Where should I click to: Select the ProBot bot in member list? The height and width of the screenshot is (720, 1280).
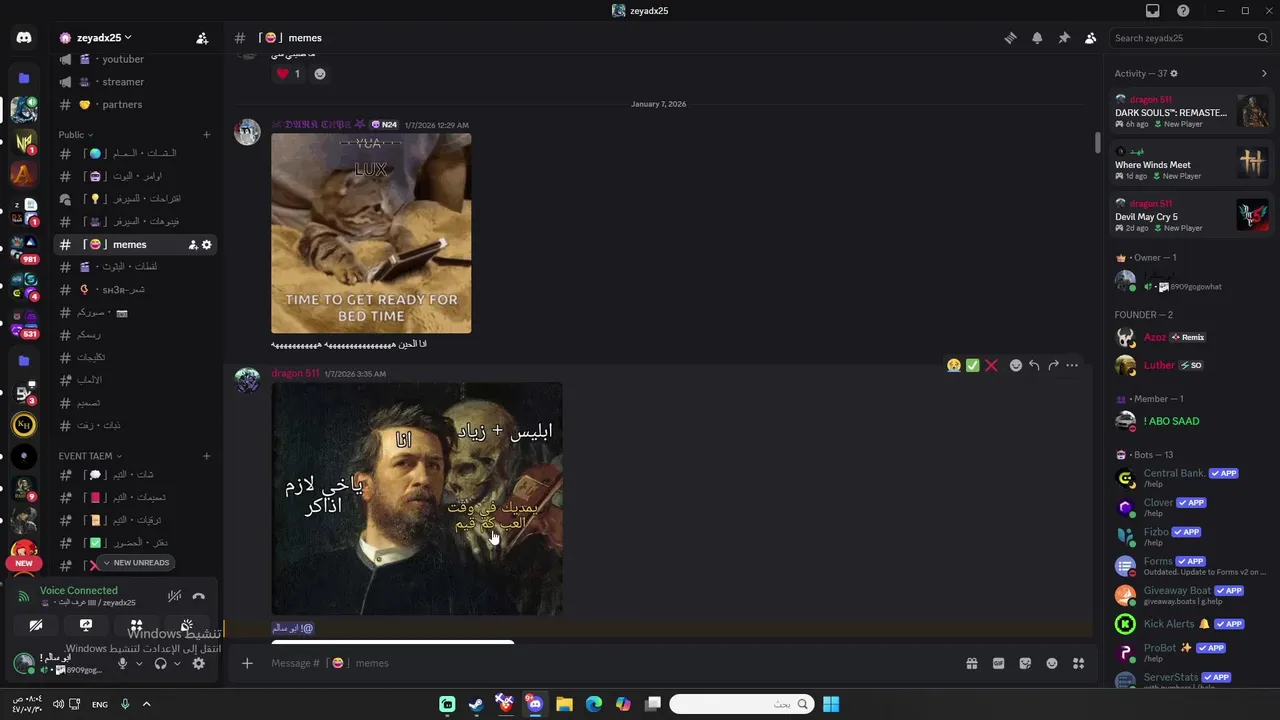(x=1192, y=653)
